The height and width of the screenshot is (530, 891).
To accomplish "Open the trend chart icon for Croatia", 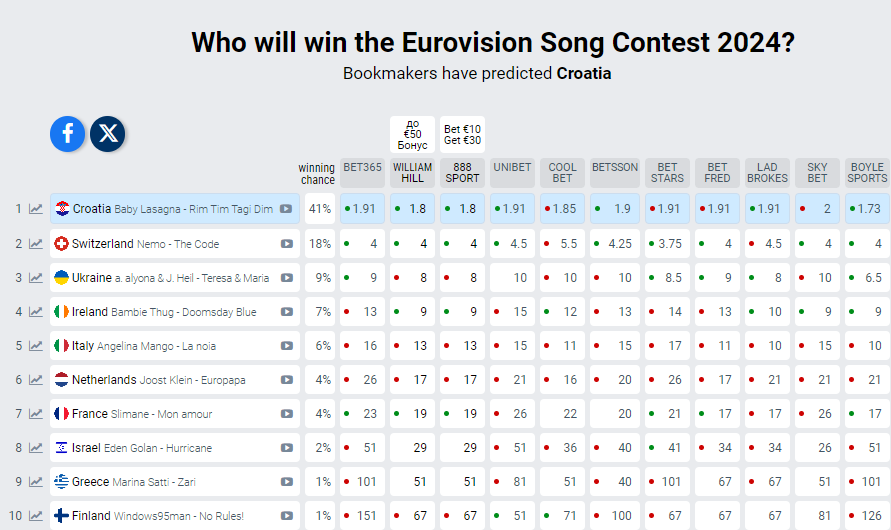I will tap(36, 209).
